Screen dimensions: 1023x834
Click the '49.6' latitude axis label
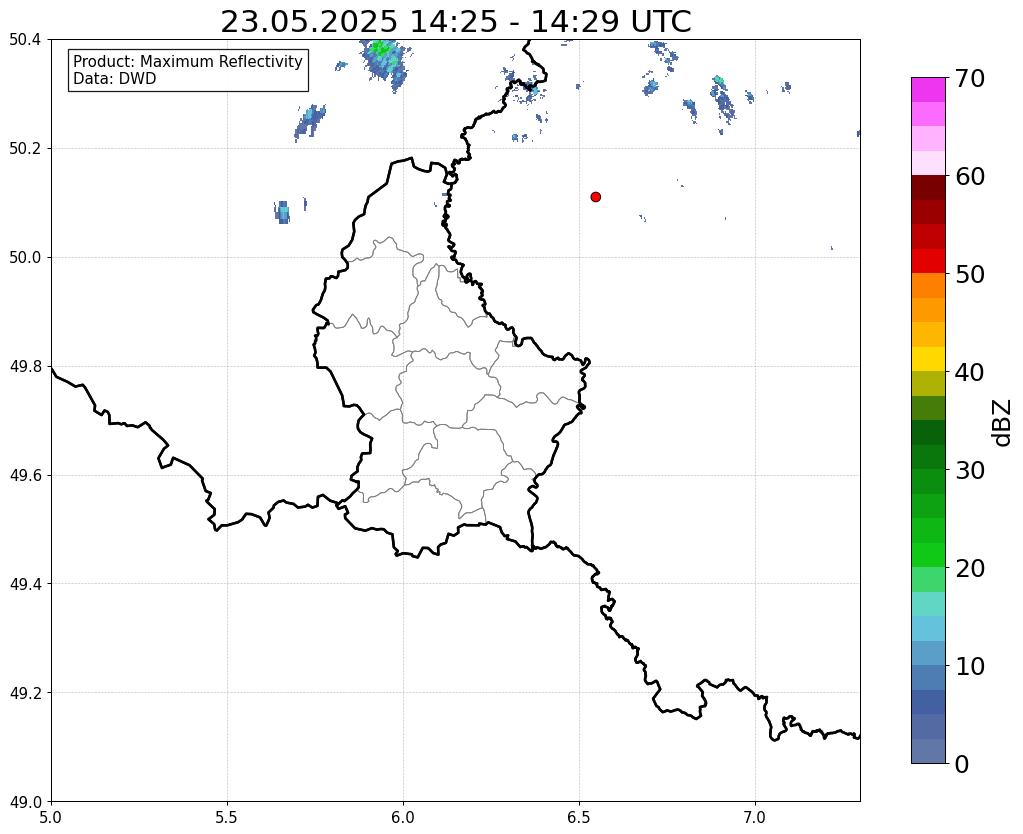tap(25, 476)
